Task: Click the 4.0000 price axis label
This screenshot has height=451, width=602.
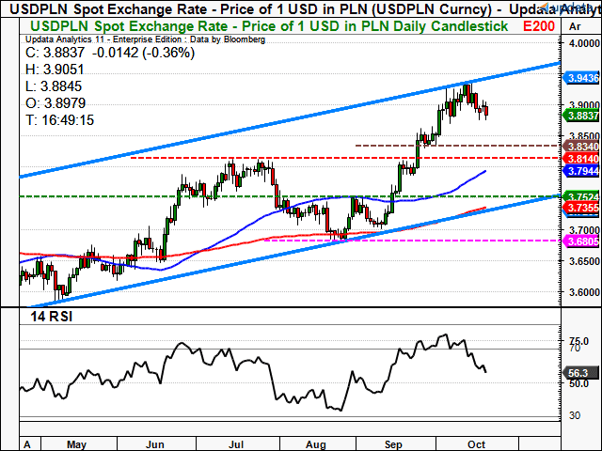Action: coord(584,43)
